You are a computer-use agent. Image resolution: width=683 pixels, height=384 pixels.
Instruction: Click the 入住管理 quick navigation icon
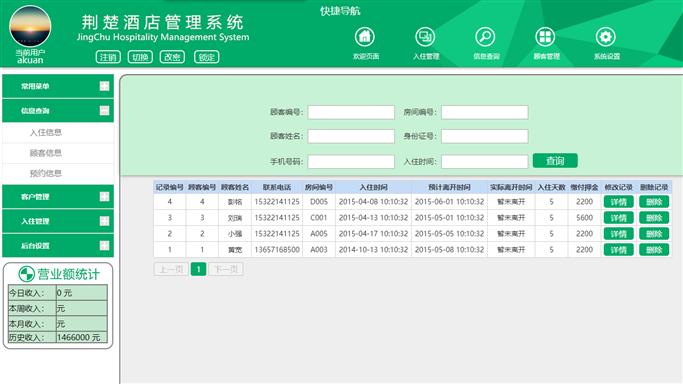pyautogui.click(x=425, y=37)
